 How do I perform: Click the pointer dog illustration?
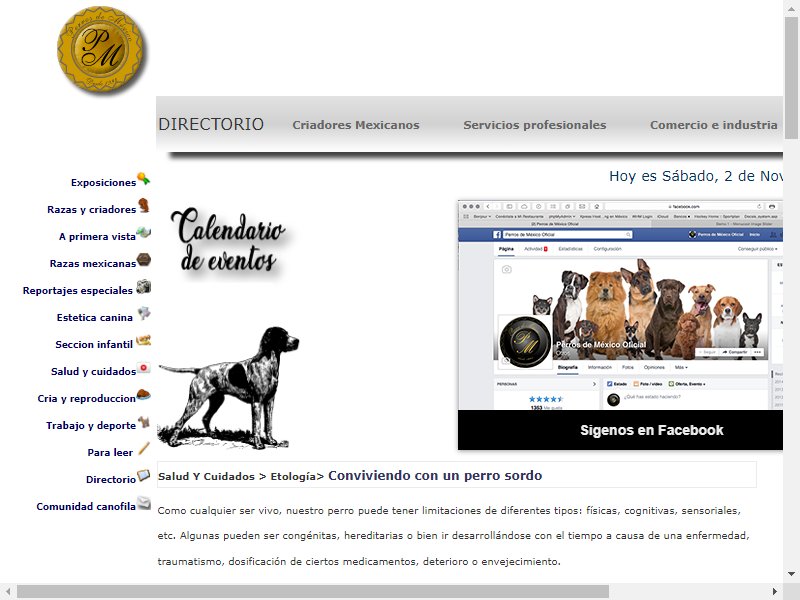pos(229,388)
